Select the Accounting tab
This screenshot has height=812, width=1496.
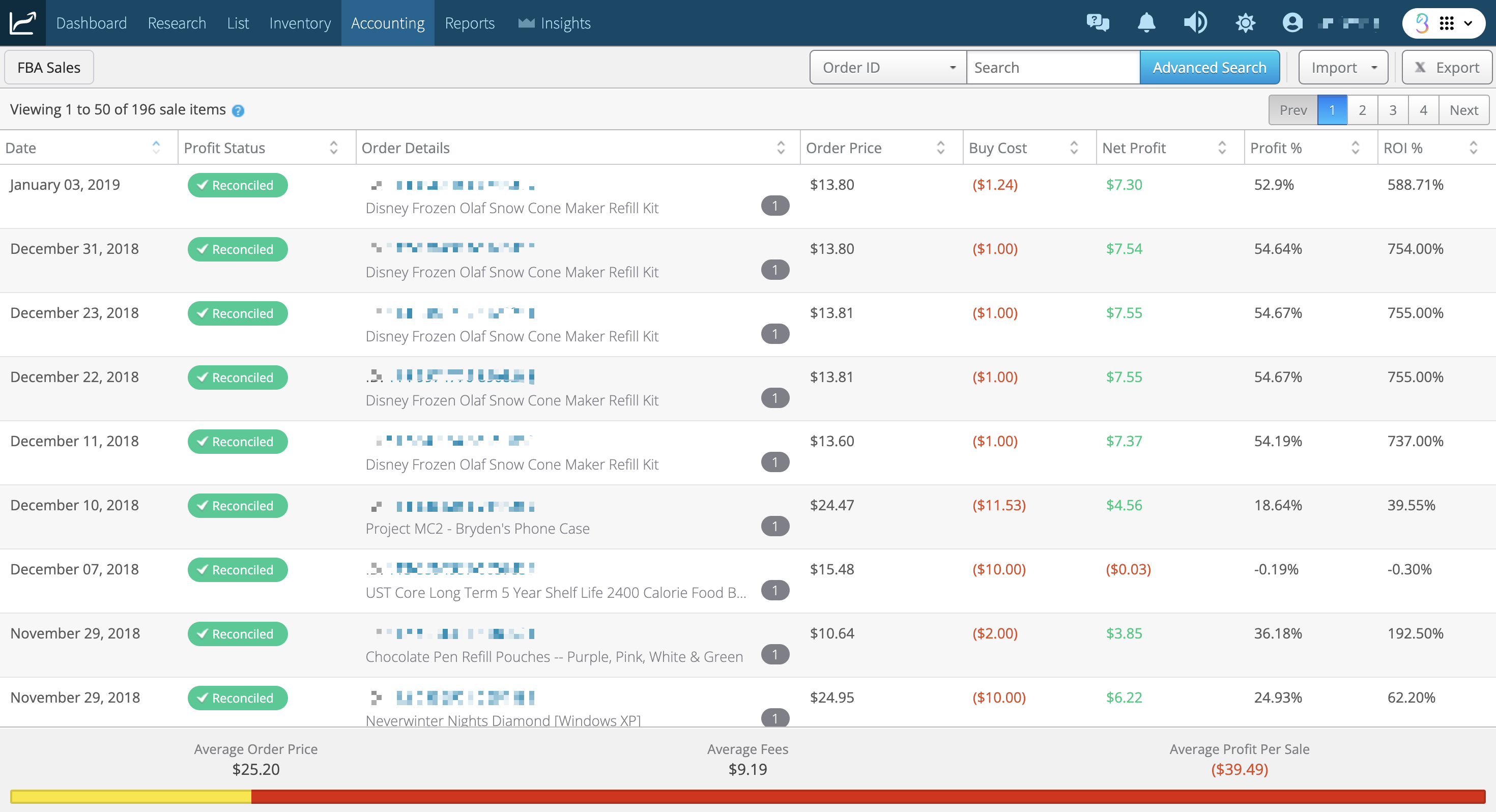click(x=388, y=23)
